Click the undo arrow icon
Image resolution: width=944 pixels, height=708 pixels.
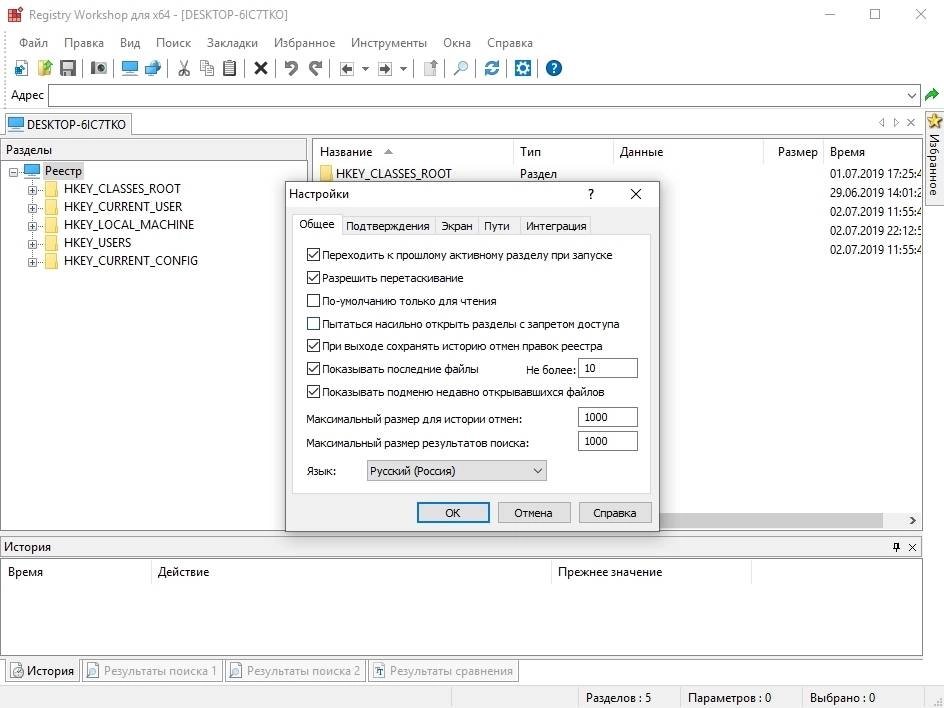pos(291,68)
